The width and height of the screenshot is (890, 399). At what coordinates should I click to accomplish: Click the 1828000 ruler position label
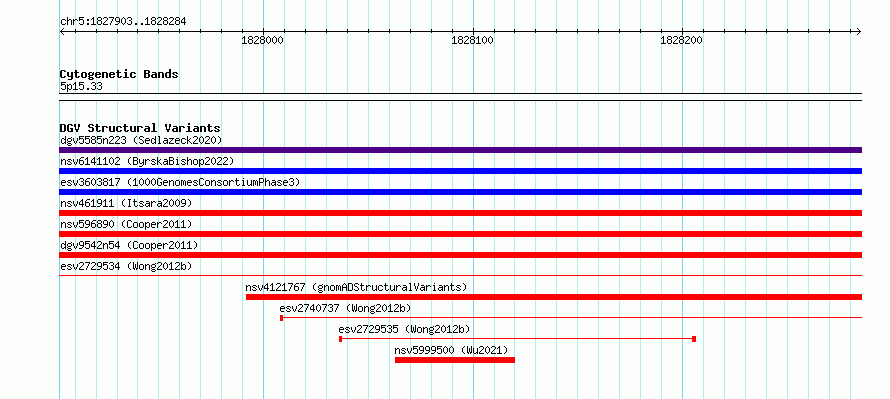[x=262, y=40]
